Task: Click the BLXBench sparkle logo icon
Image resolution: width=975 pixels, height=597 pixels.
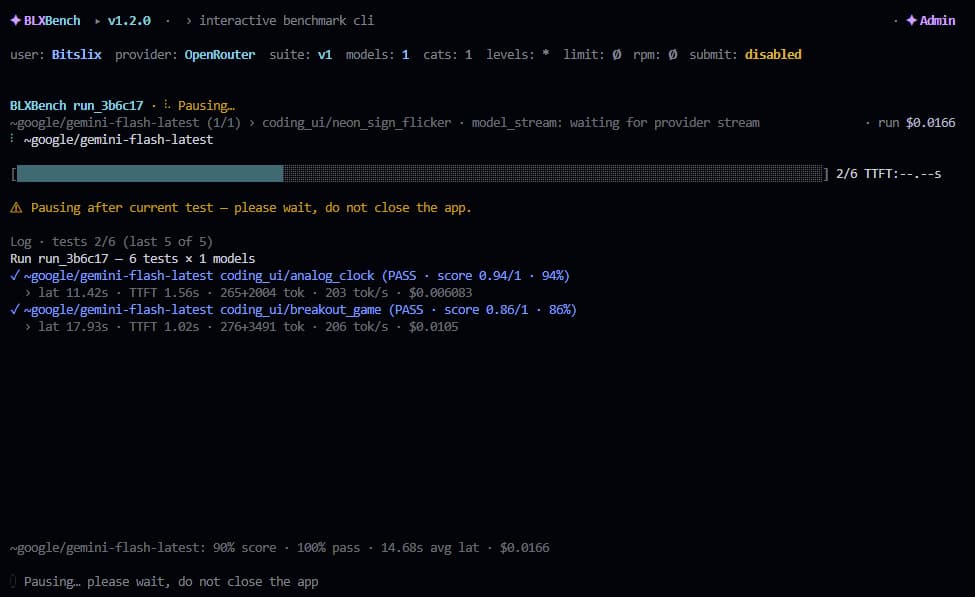Action: (16, 21)
